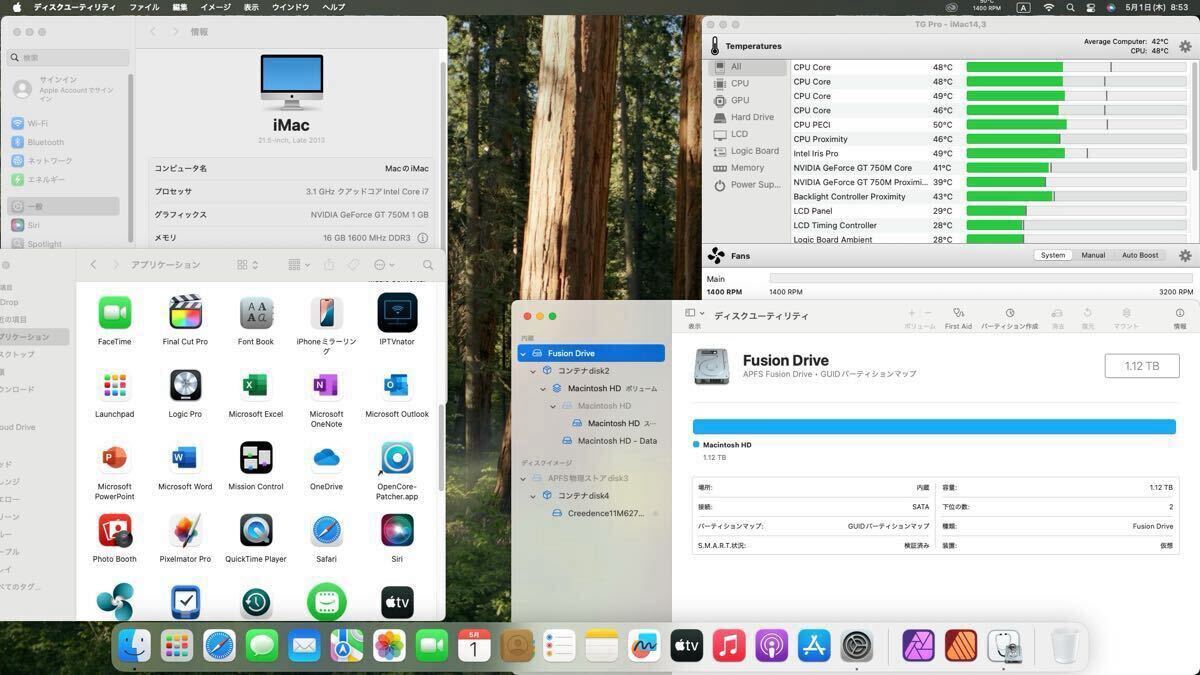Open Logic Pro in the Applications list
The image size is (1200, 675).
[185, 385]
